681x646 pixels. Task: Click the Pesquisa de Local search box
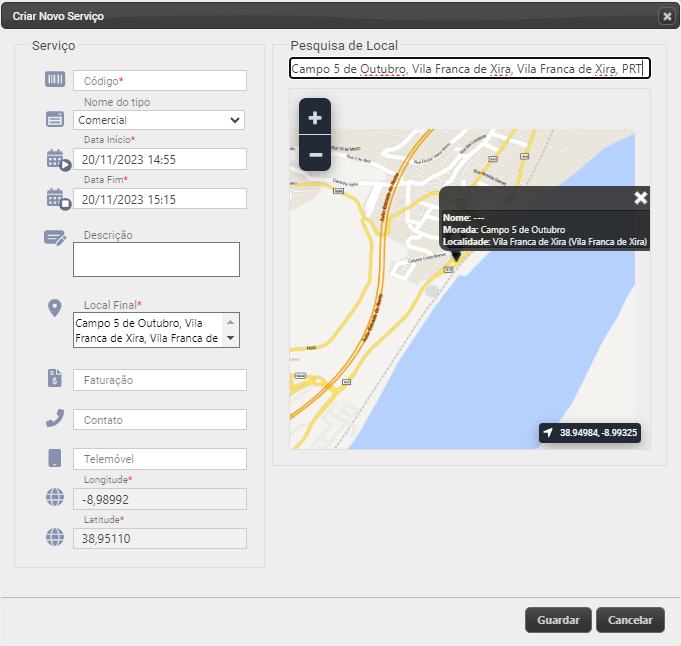tap(470, 68)
